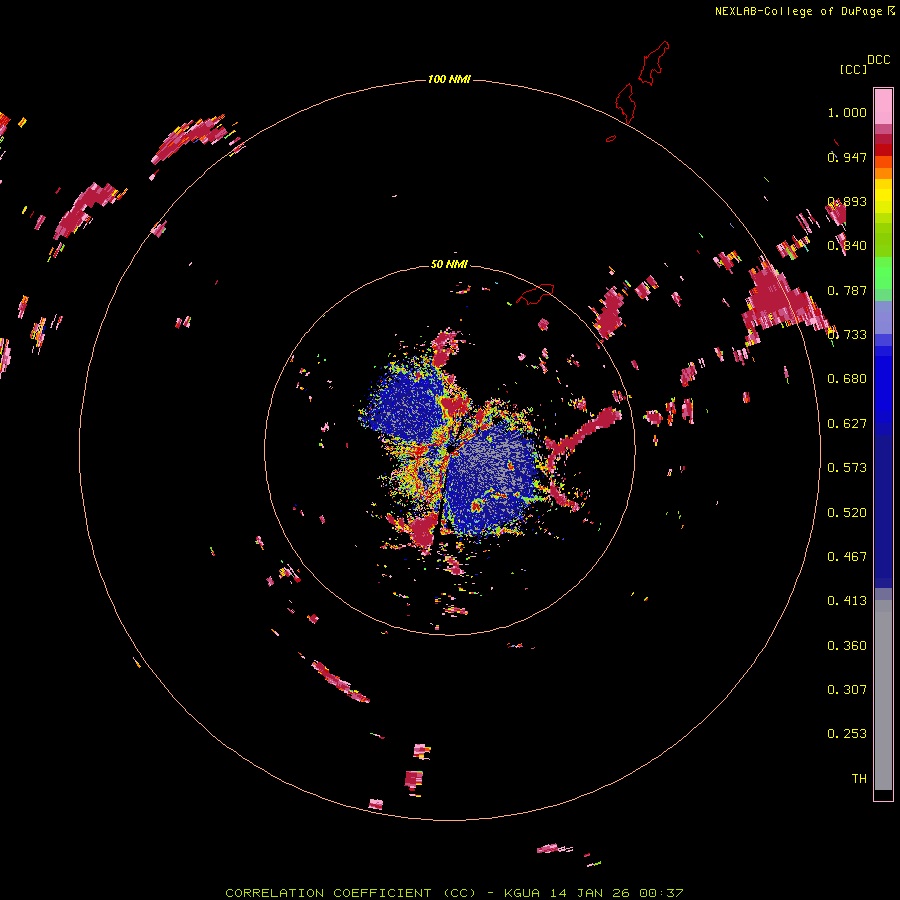Click the light green segment of color bar
This screenshot has width=900, height=900.
tap(883, 273)
